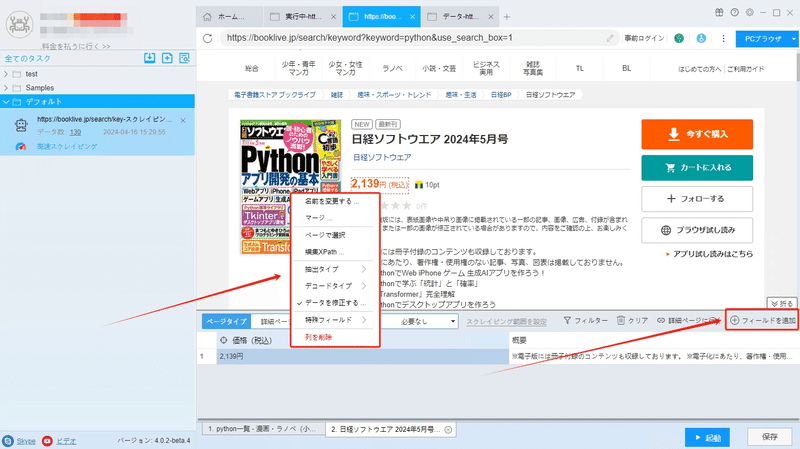Expand the test folder
This screenshot has width=800, height=449.
pos(6,74)
